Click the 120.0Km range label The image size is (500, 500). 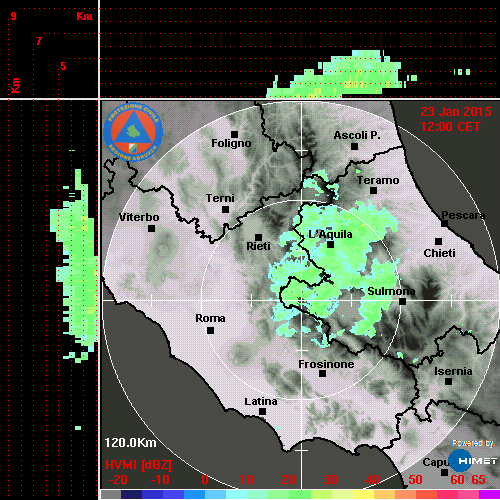pos(130,443)
